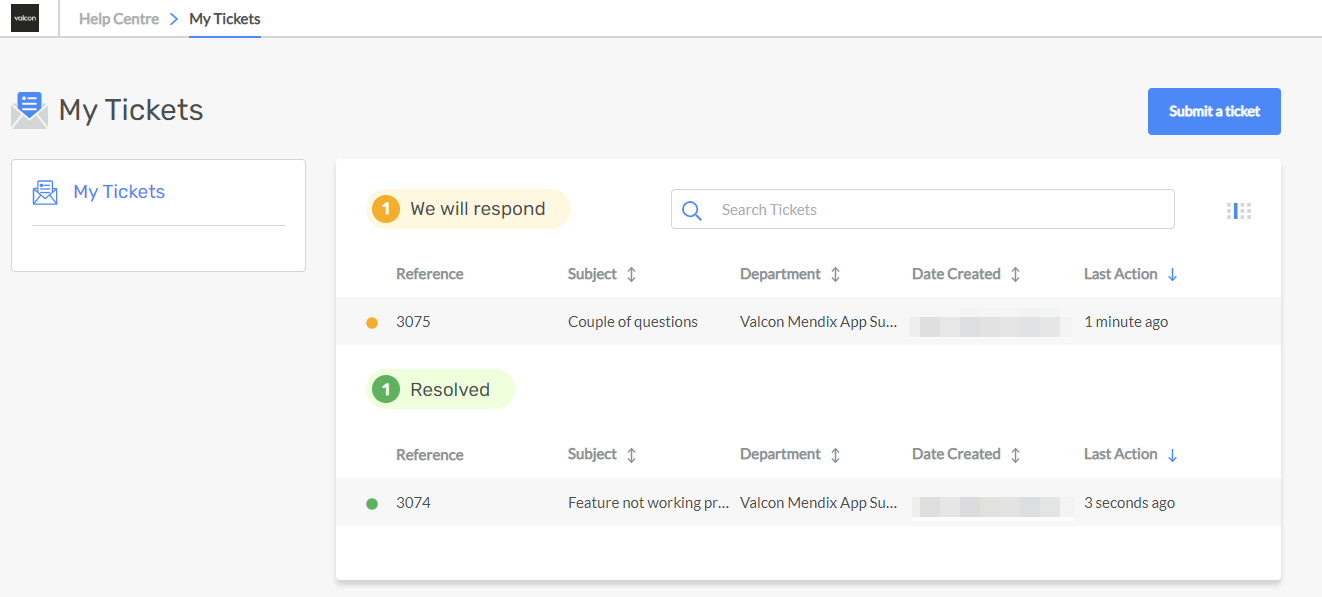Go to Help Centre breadcrumb
1322x597 pixels.
[119, 19]
